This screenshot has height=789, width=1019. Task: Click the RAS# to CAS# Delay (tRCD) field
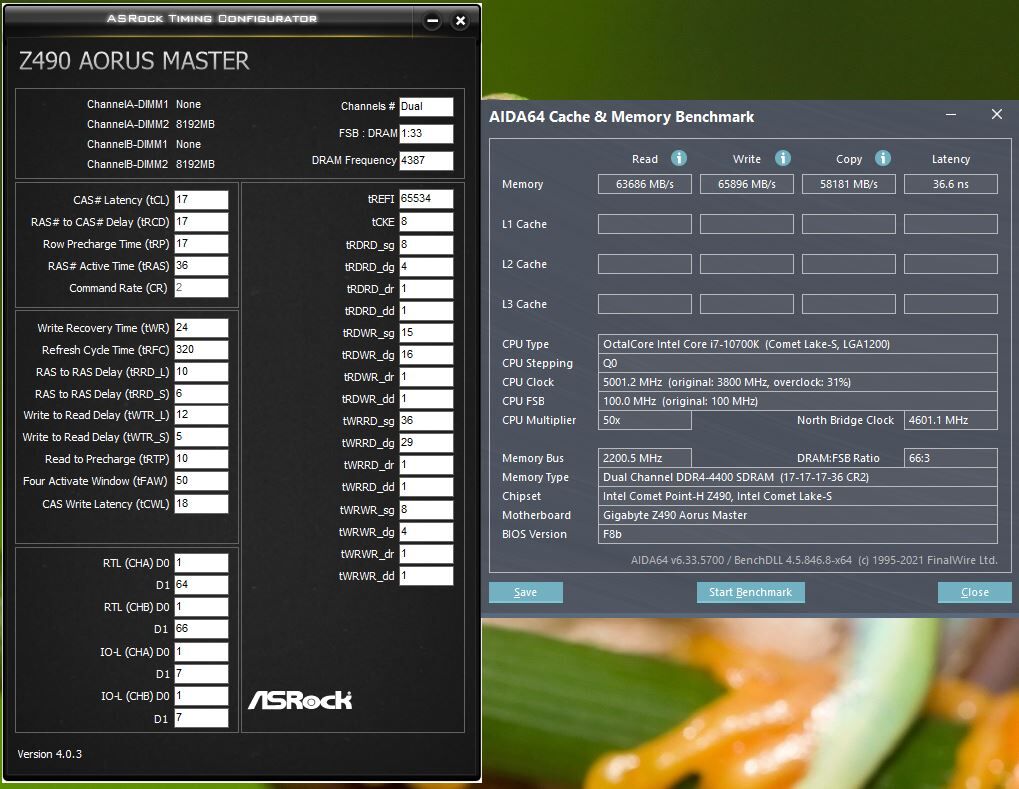(x=201, y=222)
